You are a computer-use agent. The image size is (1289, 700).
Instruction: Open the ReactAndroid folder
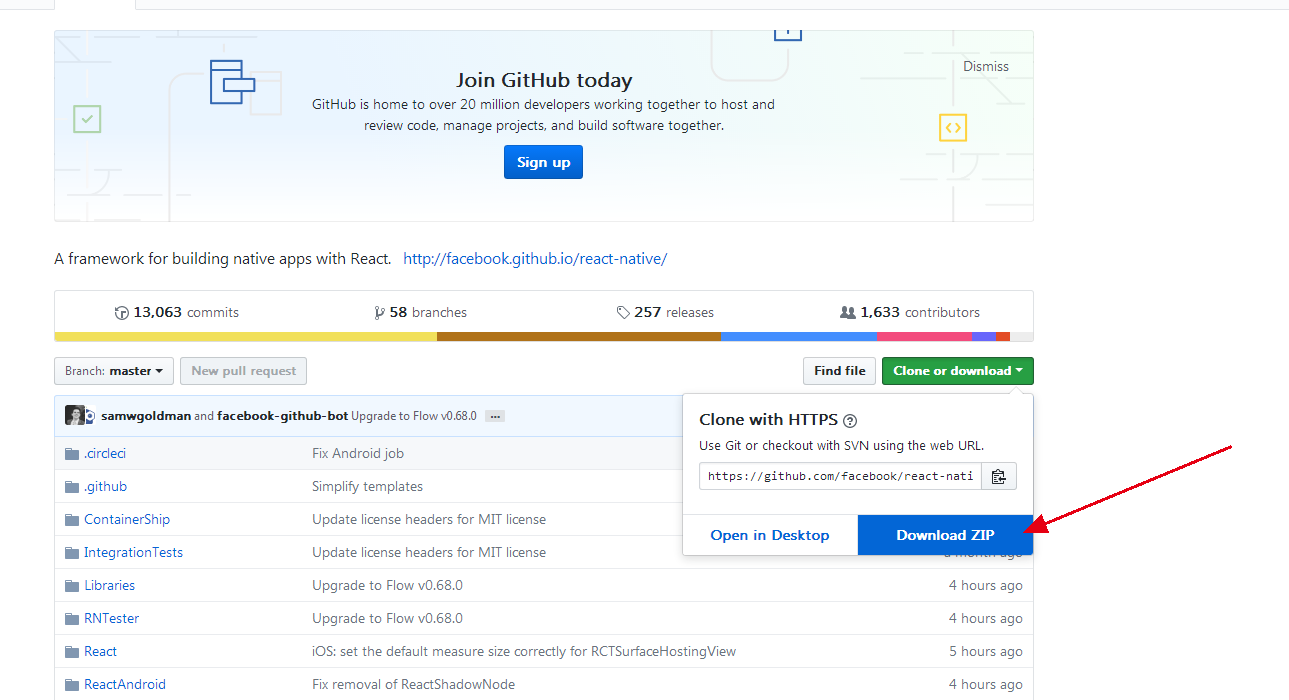[x=125, y=684]
